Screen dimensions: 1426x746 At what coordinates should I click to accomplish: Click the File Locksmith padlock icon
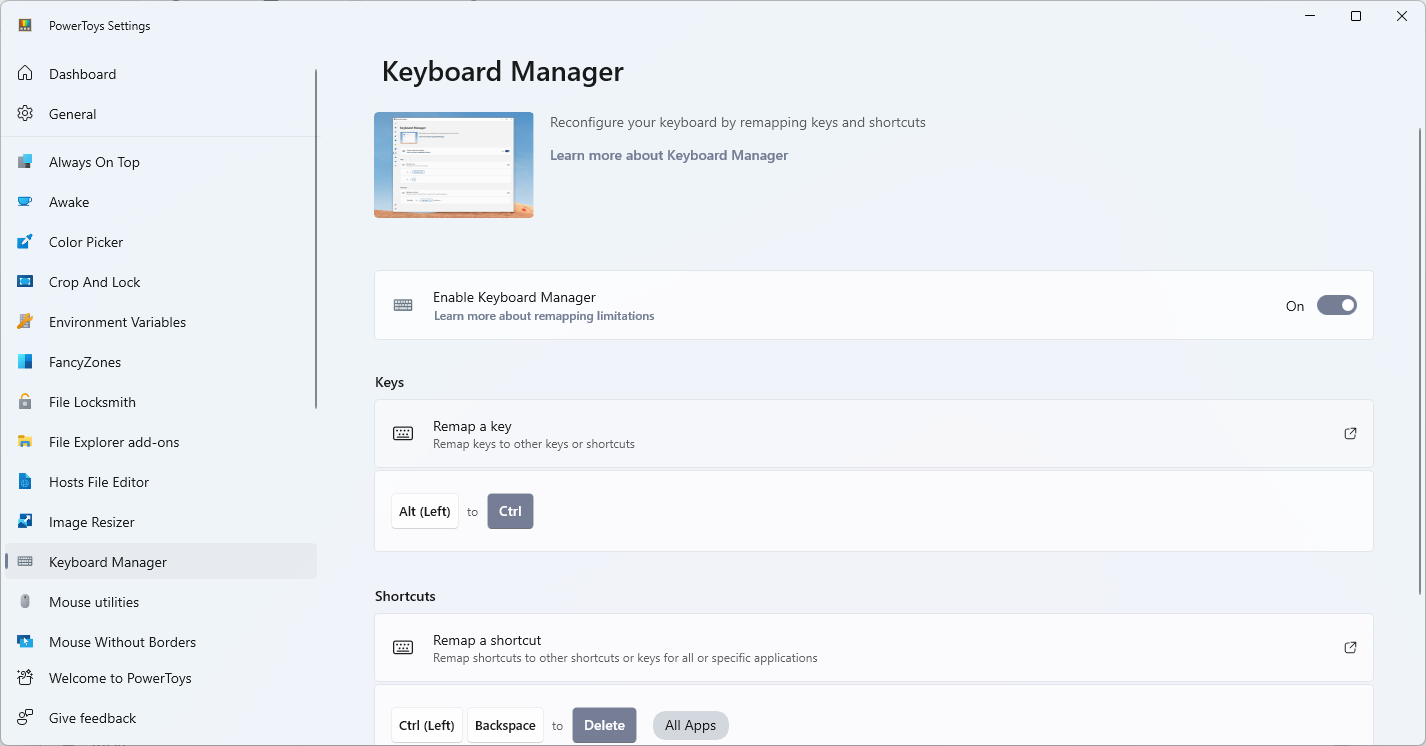pyautogui.click(x=25, y=402)
